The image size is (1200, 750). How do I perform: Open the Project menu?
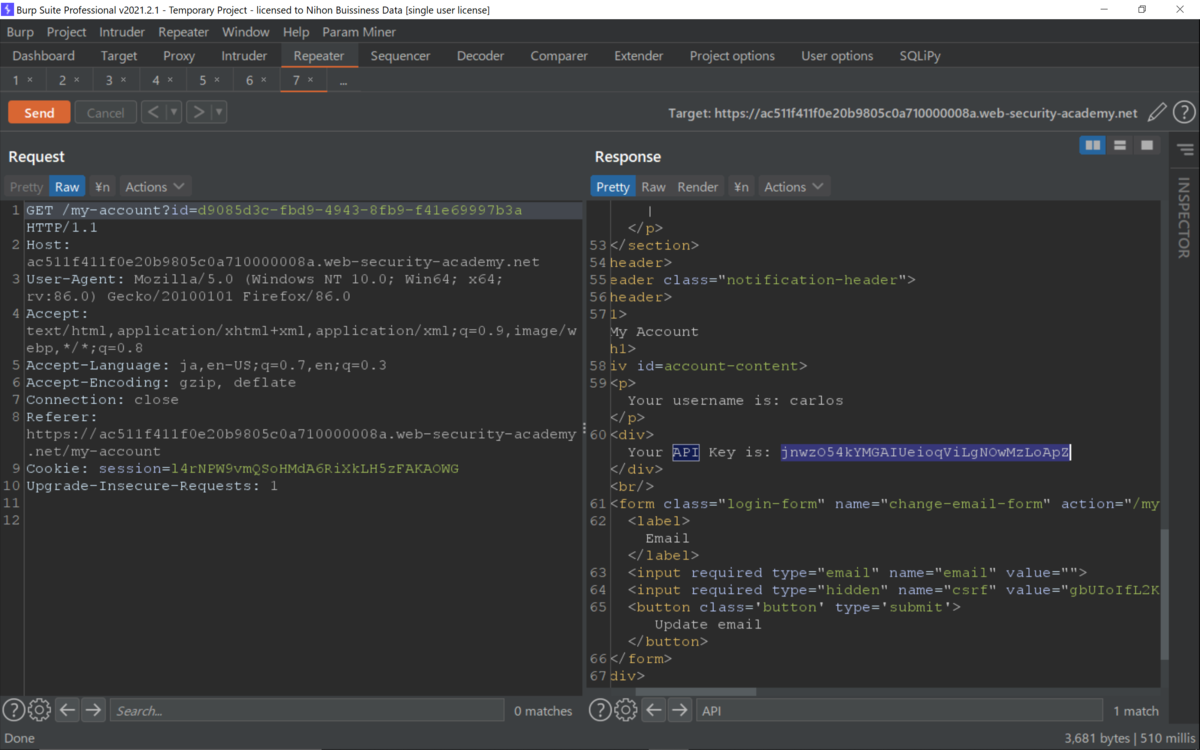pos(67,32)
